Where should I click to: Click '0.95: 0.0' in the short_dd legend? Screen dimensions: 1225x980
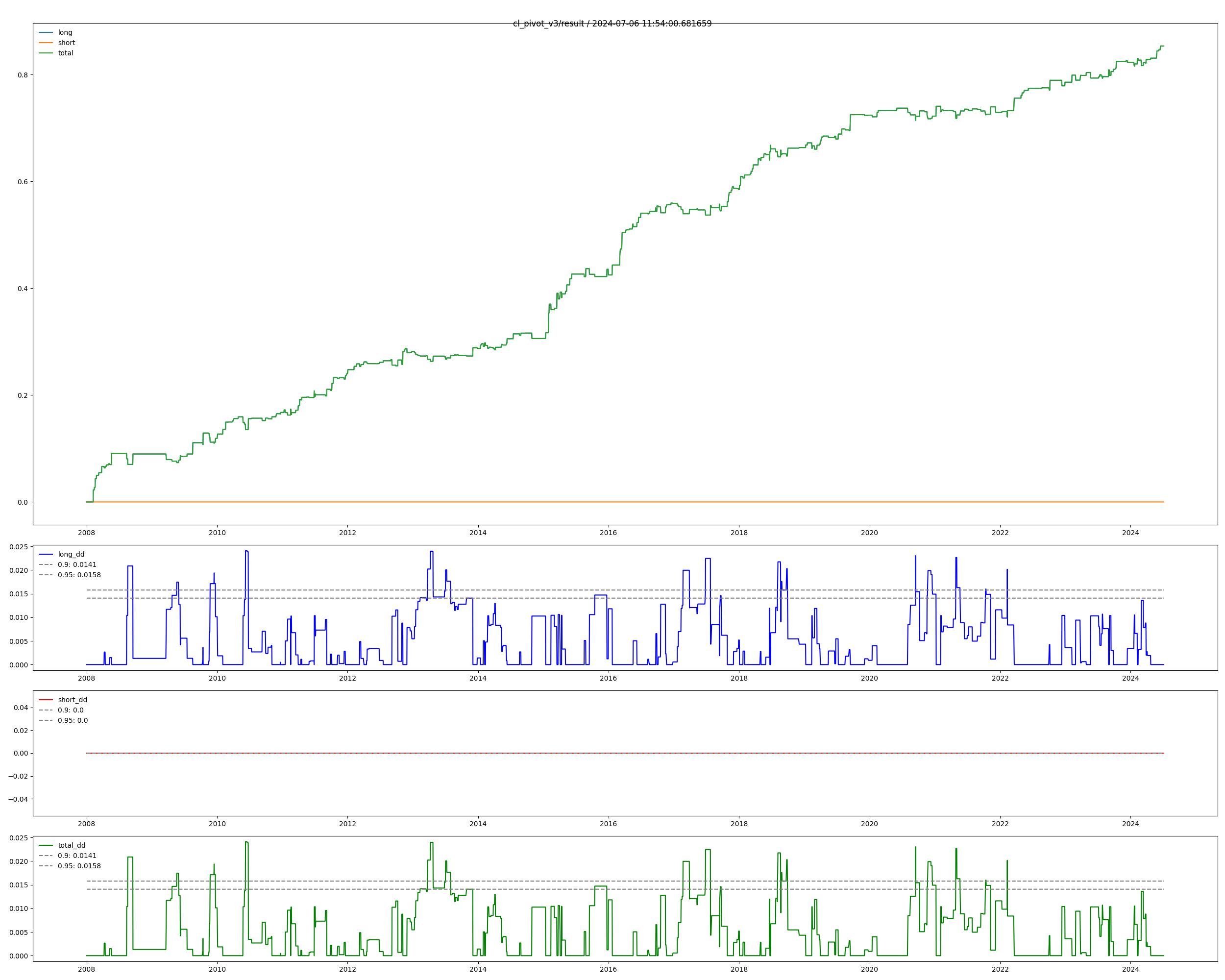pos(73,720)
